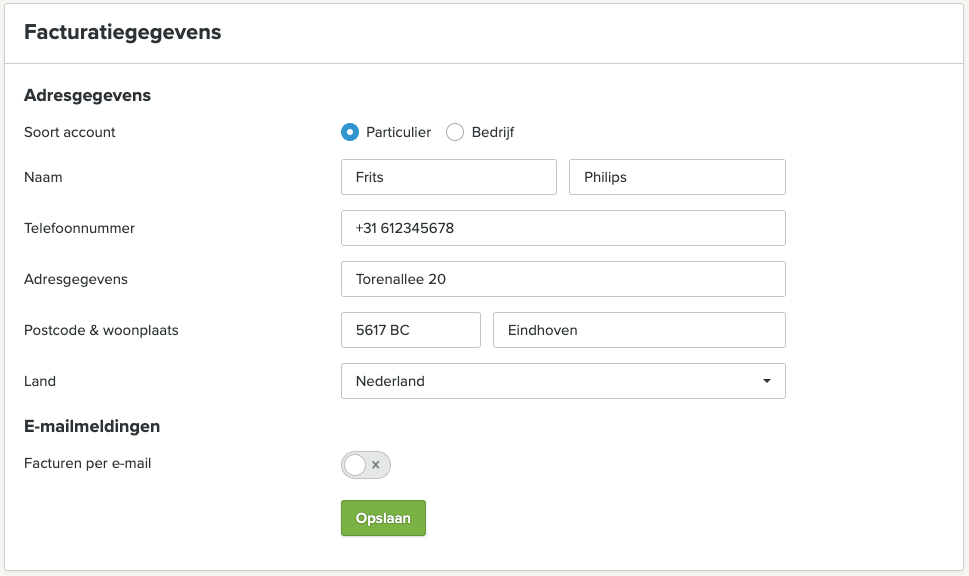Click the x icon on email toggle
This screenshot has height=576, width=969.
coord(376,465)
